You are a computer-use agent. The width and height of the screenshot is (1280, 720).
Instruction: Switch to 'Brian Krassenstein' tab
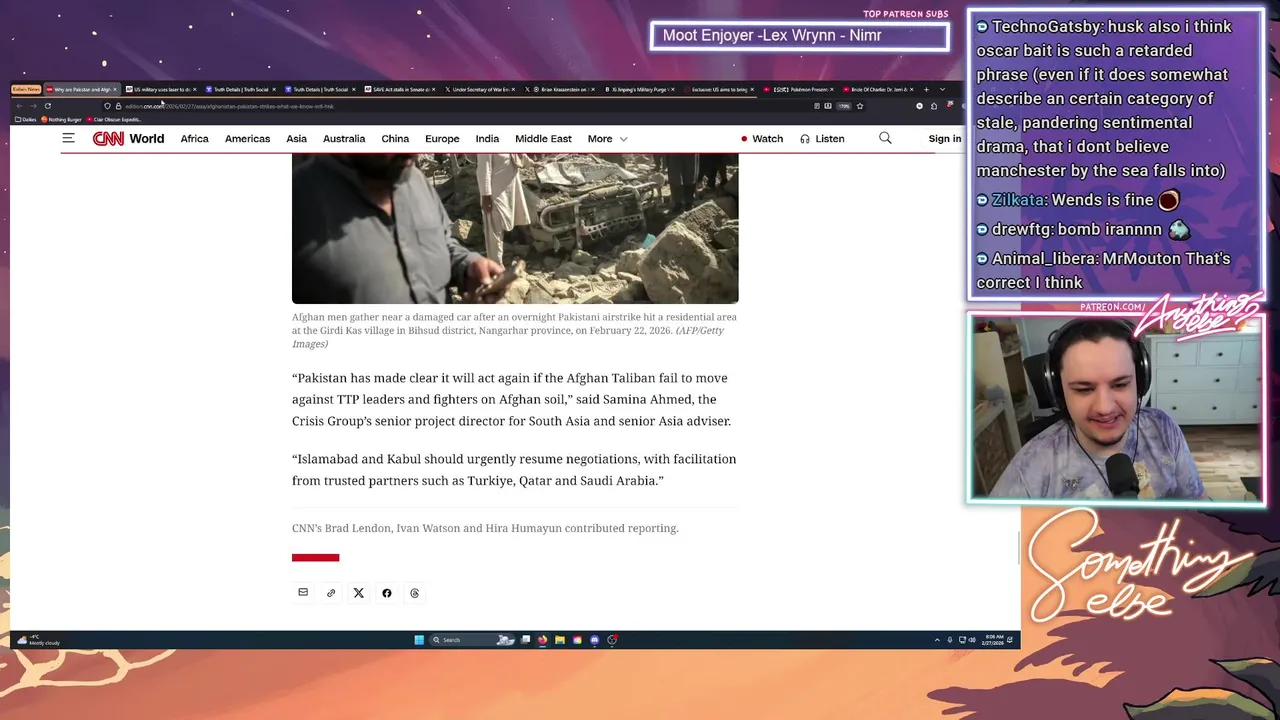[559, 89]
